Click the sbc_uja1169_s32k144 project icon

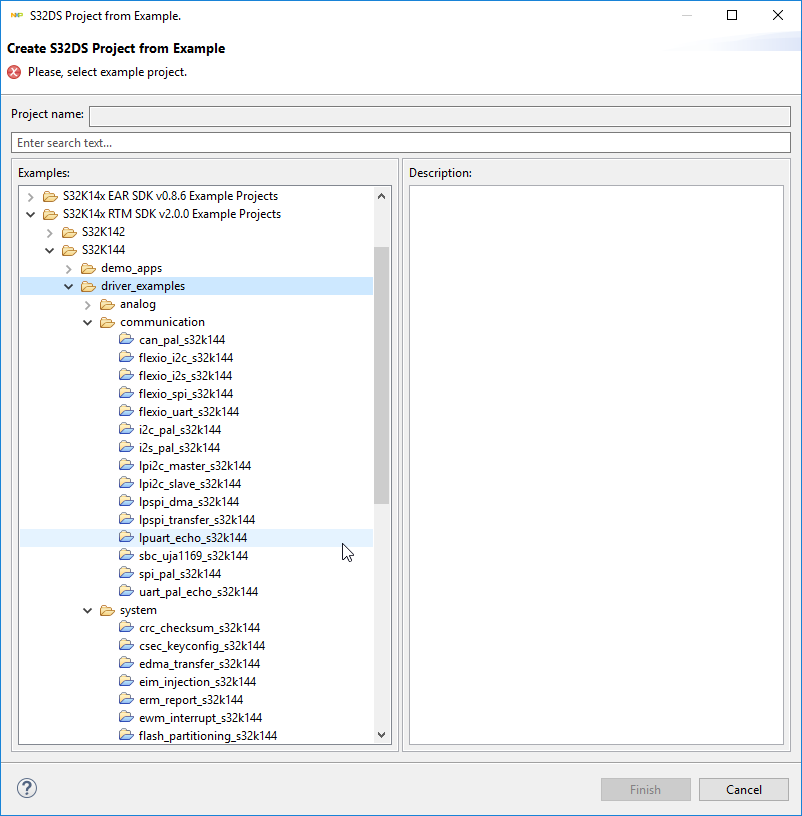(126, 555)
